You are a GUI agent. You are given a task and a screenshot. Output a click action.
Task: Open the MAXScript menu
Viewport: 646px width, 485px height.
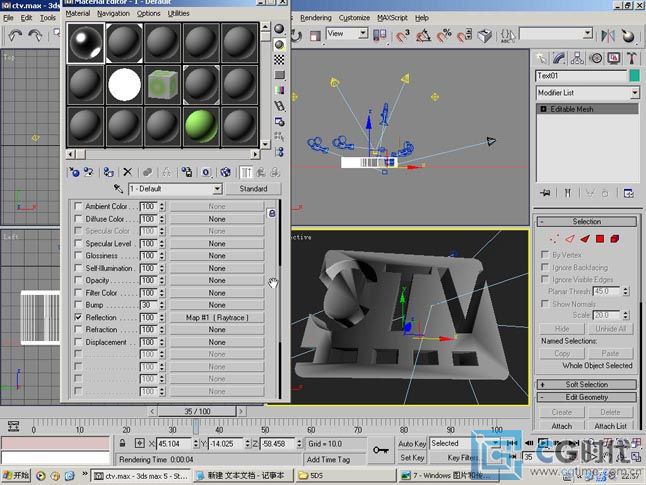(392, 18)
